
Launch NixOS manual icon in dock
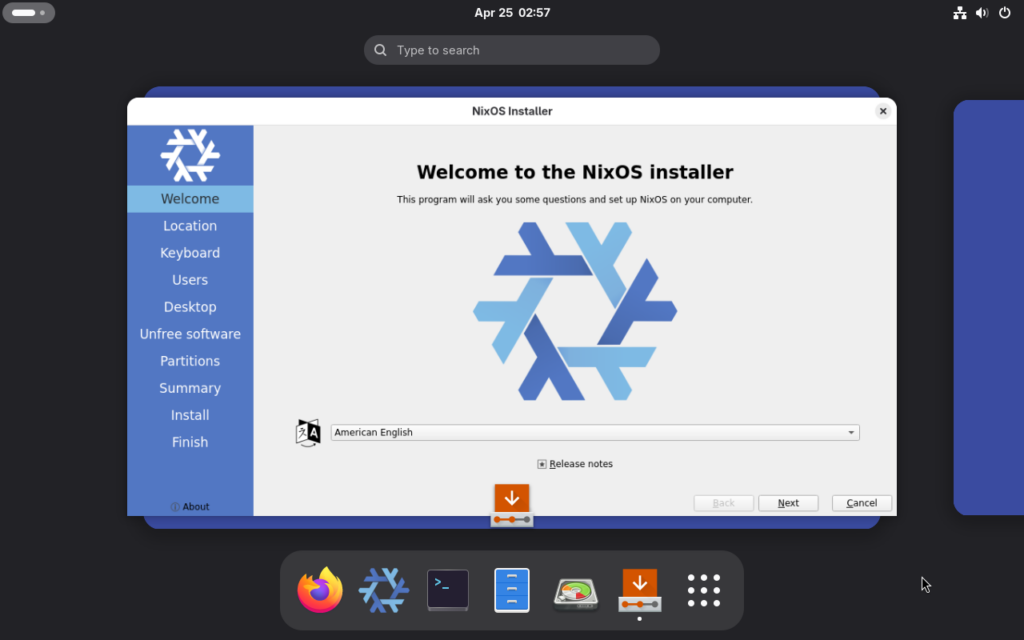[x=384, y=590]
